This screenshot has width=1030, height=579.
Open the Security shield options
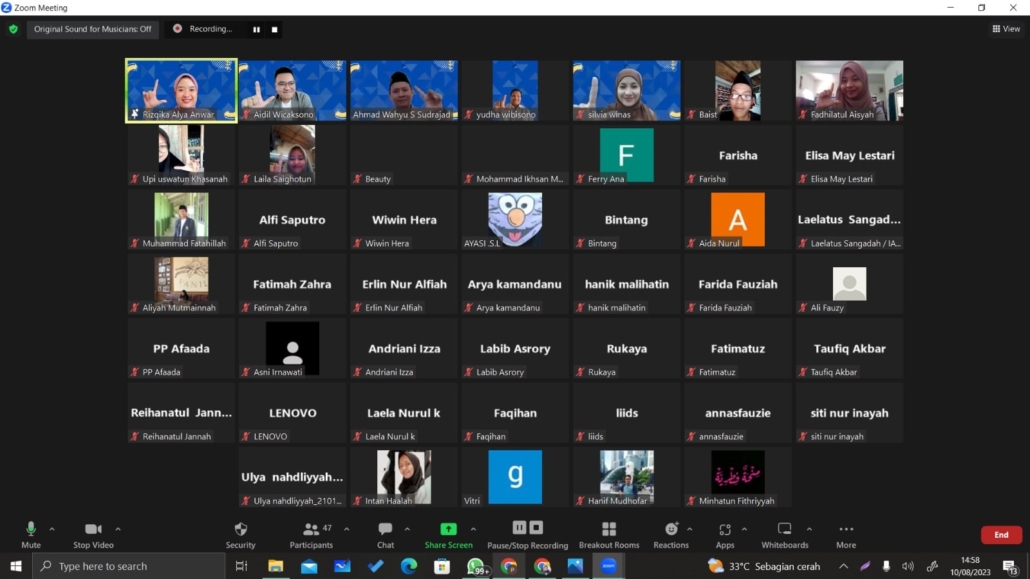tap(240, 534)
